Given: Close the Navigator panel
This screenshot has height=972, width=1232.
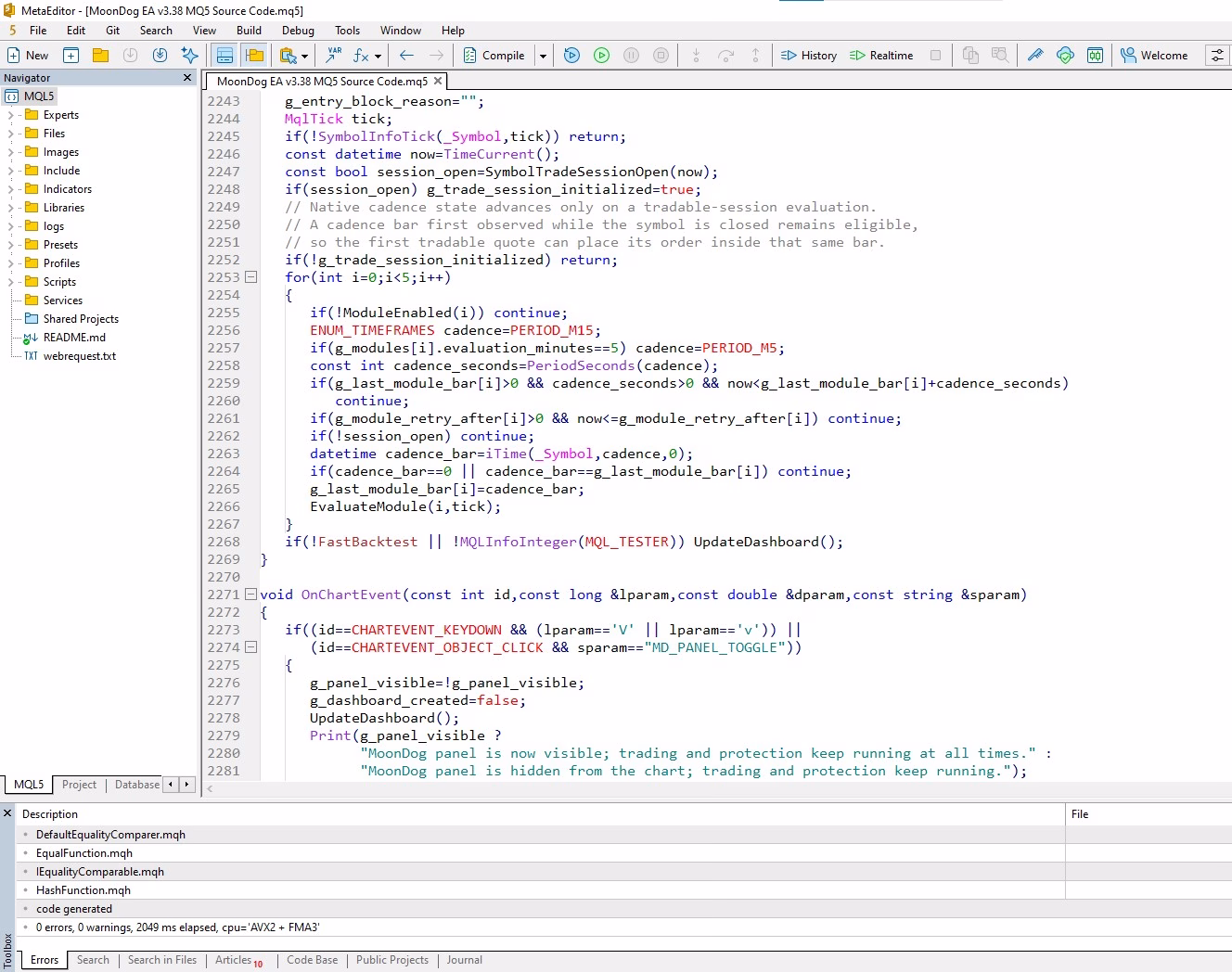Looking at the screenshot, I should click(x=187, y=78).
